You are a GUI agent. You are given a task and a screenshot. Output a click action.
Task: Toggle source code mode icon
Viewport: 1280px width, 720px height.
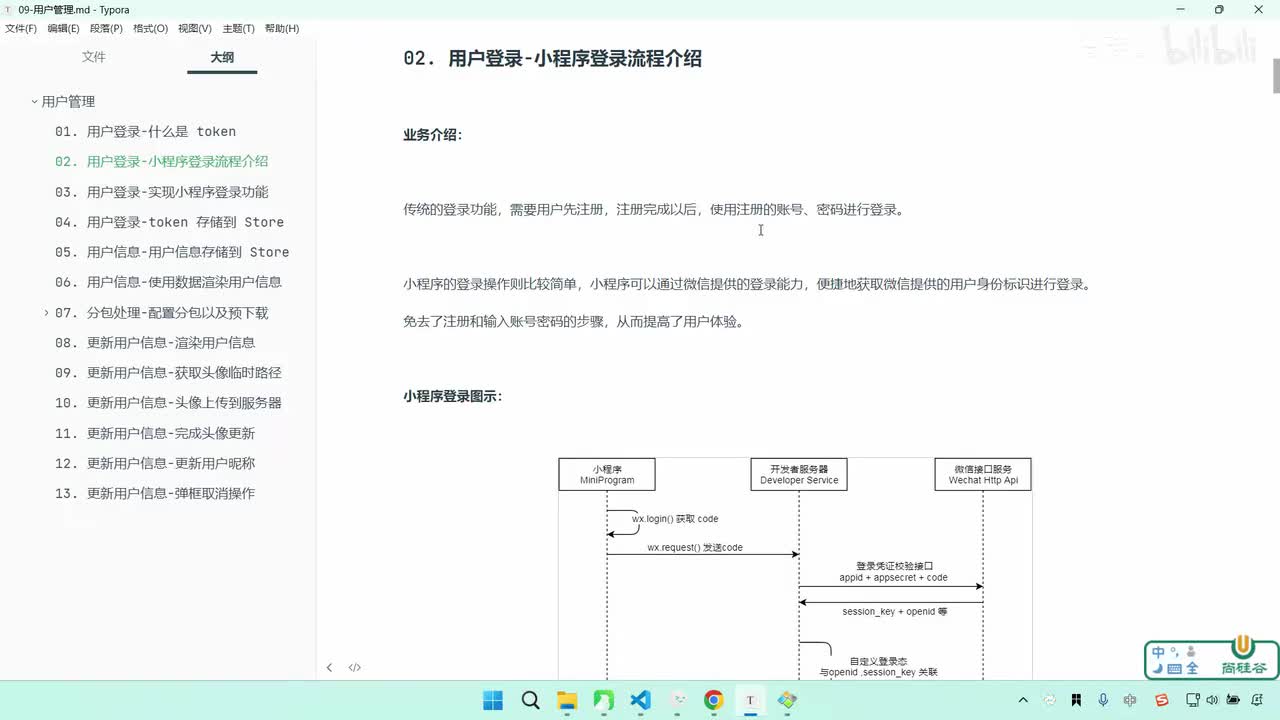[x=354, y=667]
